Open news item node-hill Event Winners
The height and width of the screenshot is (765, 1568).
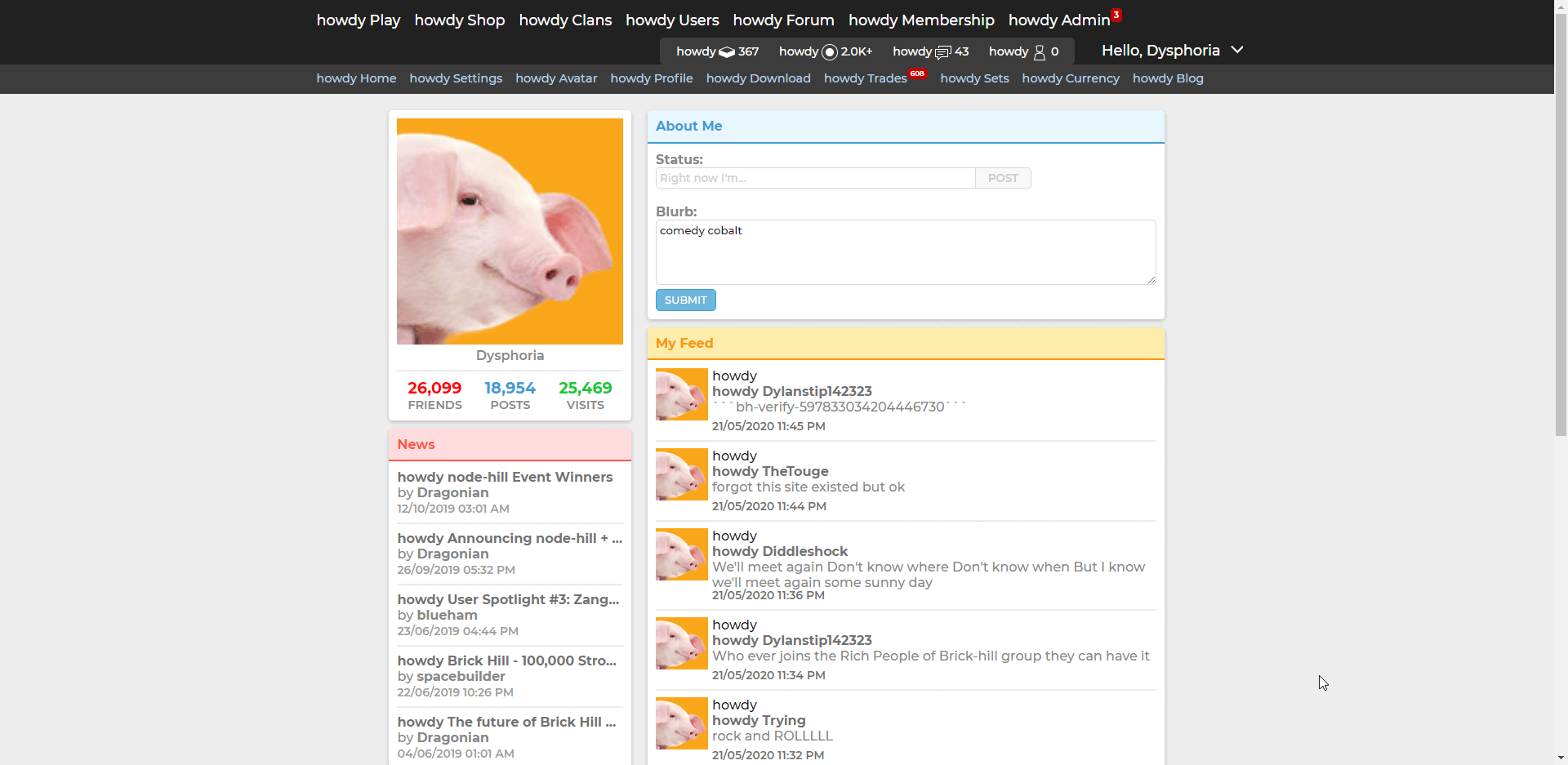(505, 477)
